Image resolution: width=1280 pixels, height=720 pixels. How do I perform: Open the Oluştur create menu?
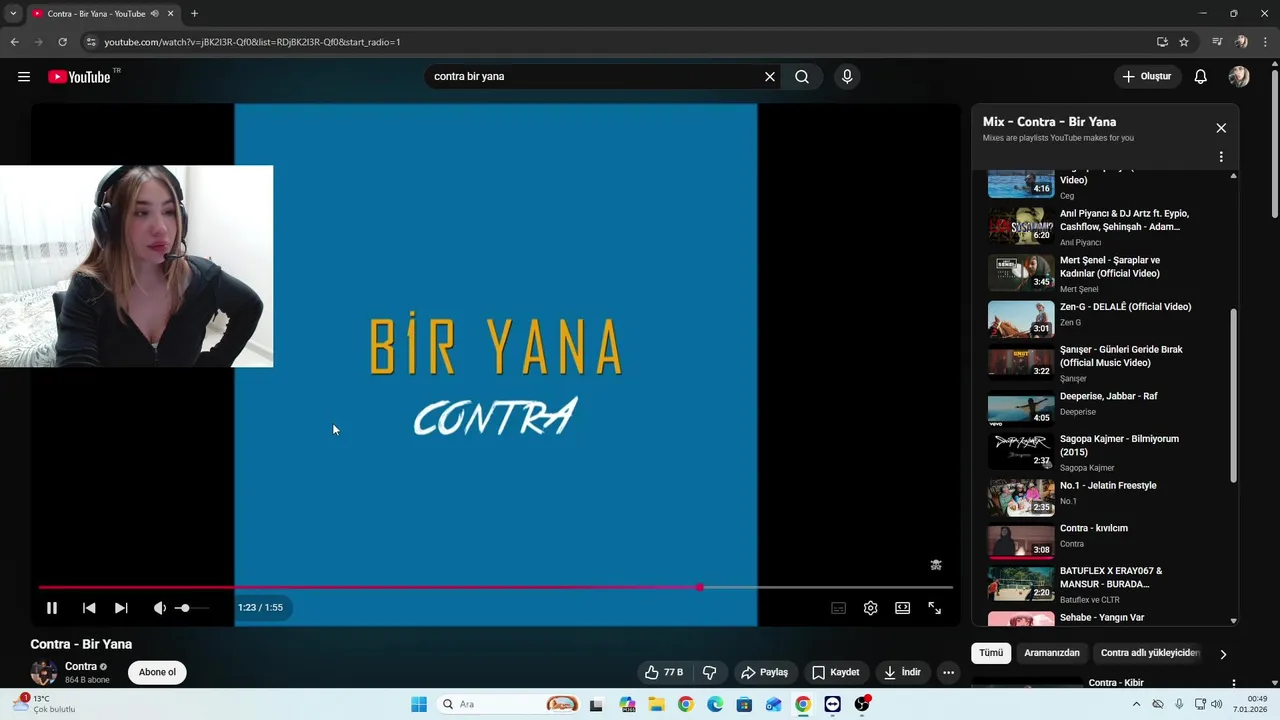click(x=1147, y=77)
